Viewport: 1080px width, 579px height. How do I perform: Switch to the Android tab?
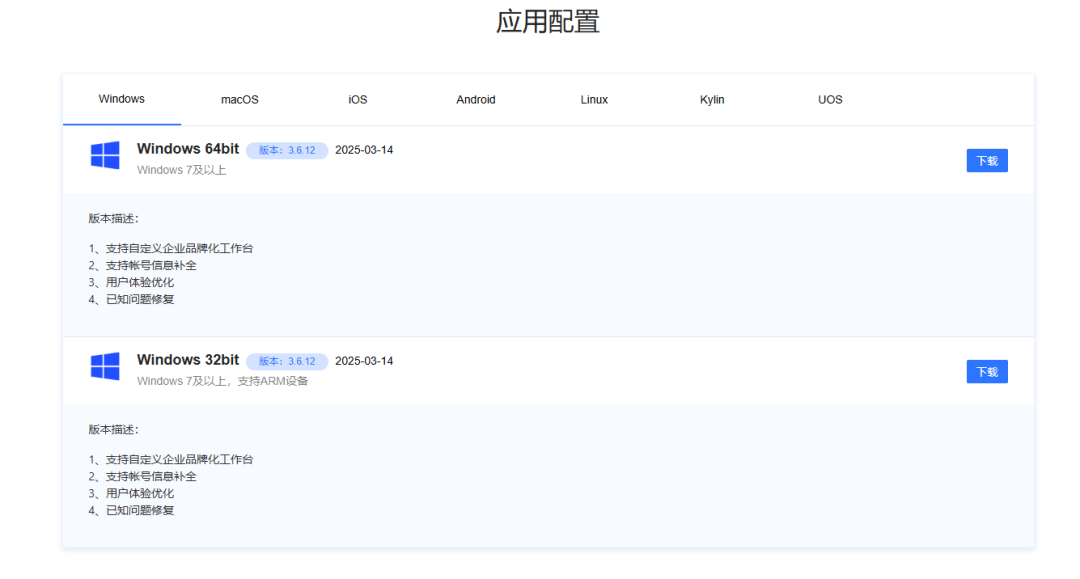(476, 100)
